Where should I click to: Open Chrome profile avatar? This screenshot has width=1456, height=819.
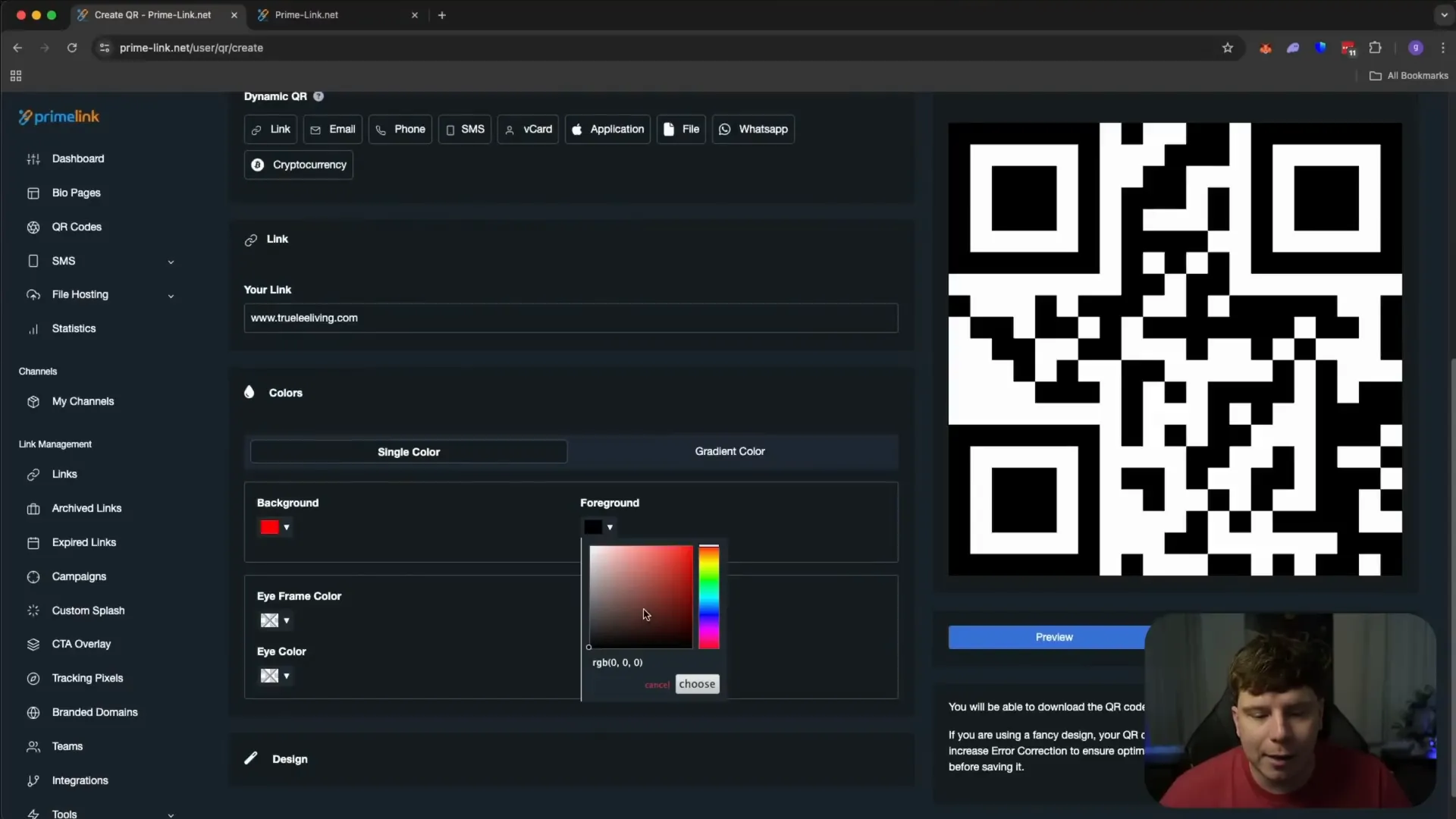pos(1416,48)
